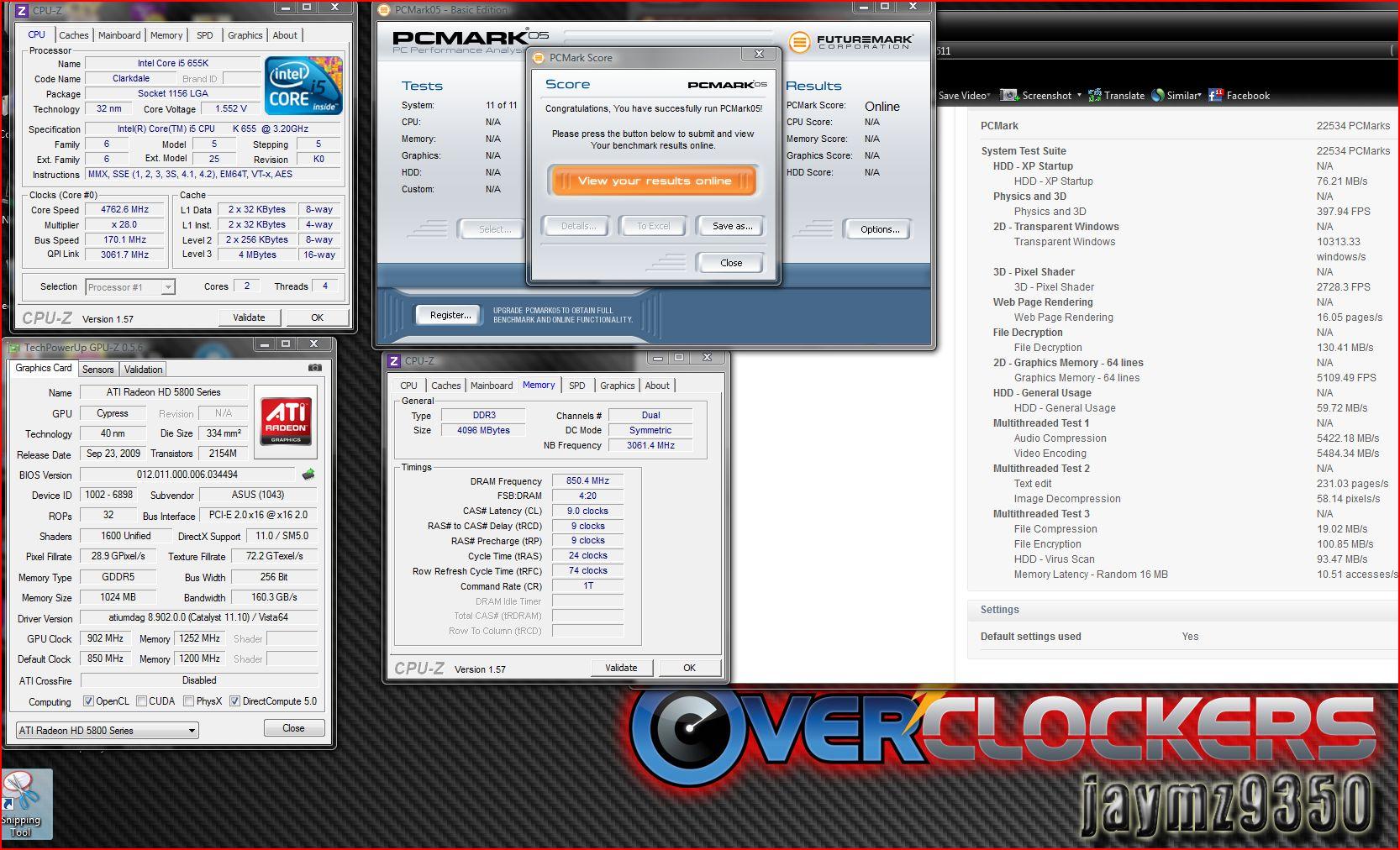Image resolution: width=1400 pixels, height=850 pixels.
Task: Click the GPU Clock field '902 MHz'
Action: tap(105, 638)
